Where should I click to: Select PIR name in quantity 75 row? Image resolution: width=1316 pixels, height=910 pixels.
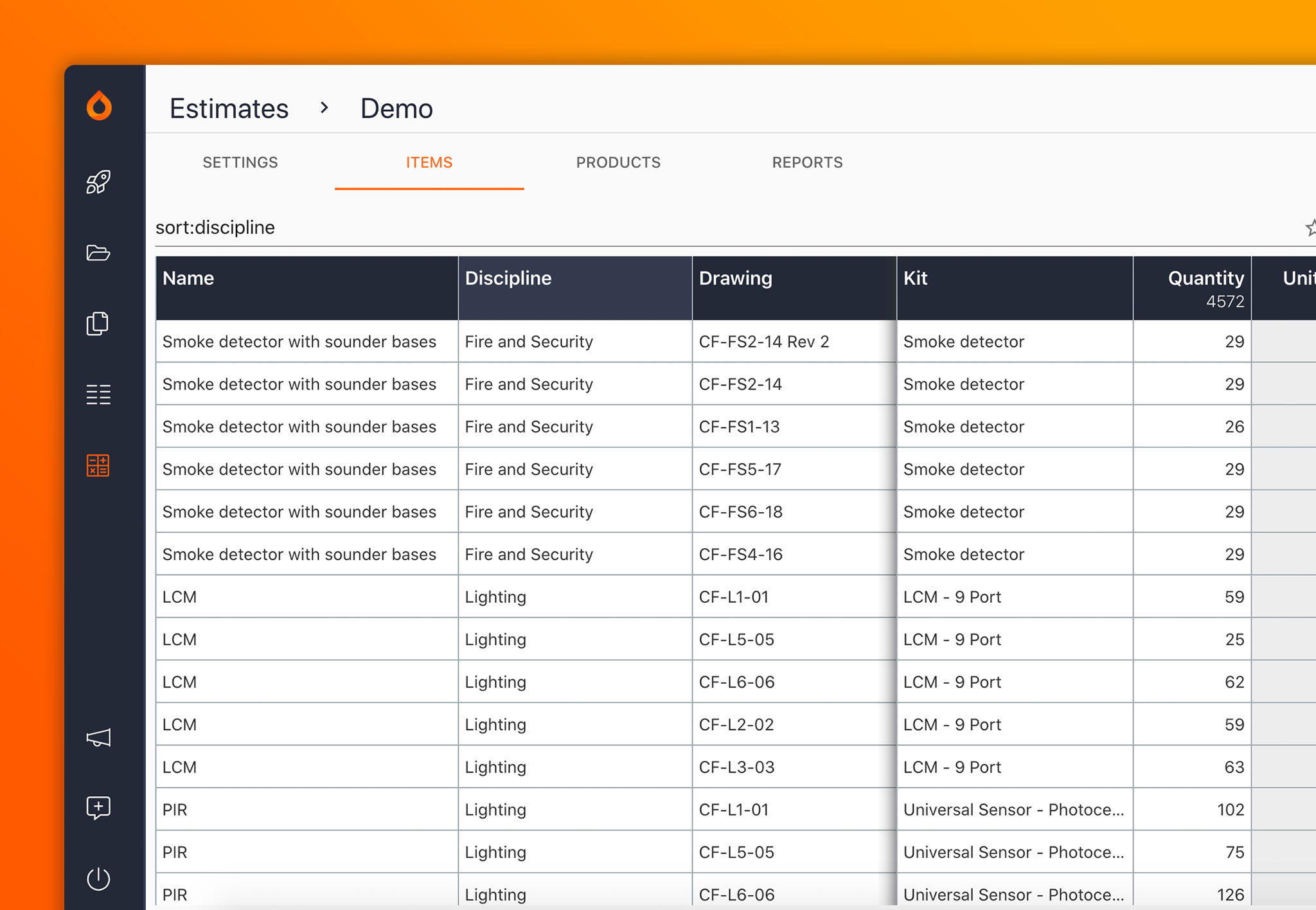pyautogui.click(x=307, y=852)
